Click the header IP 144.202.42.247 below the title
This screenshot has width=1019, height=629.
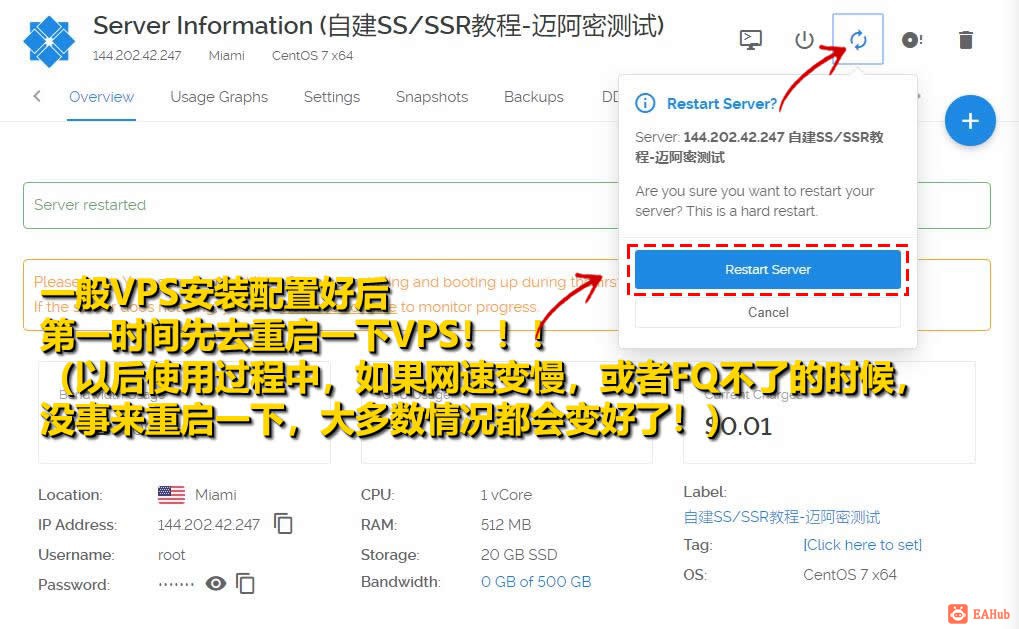[x=137, y=56]
